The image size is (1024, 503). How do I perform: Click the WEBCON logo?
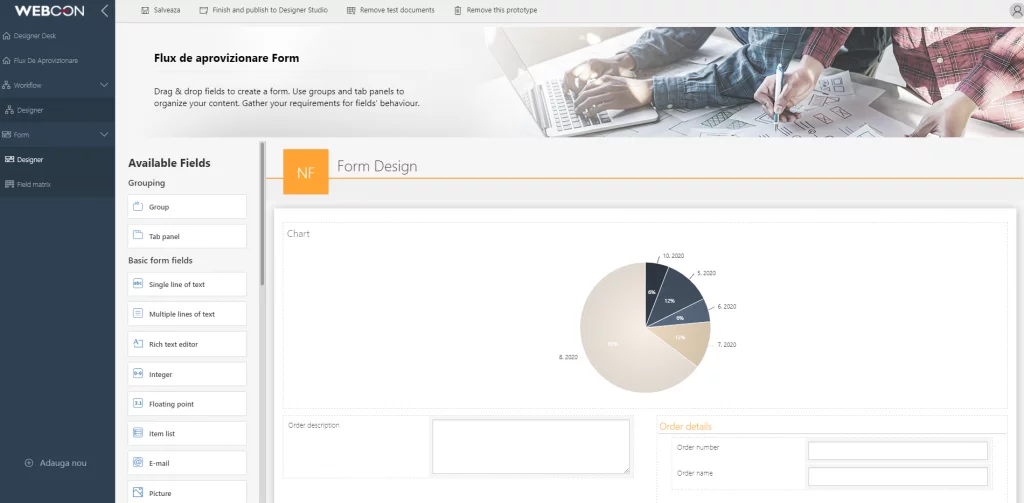click(x=51, y=10)
